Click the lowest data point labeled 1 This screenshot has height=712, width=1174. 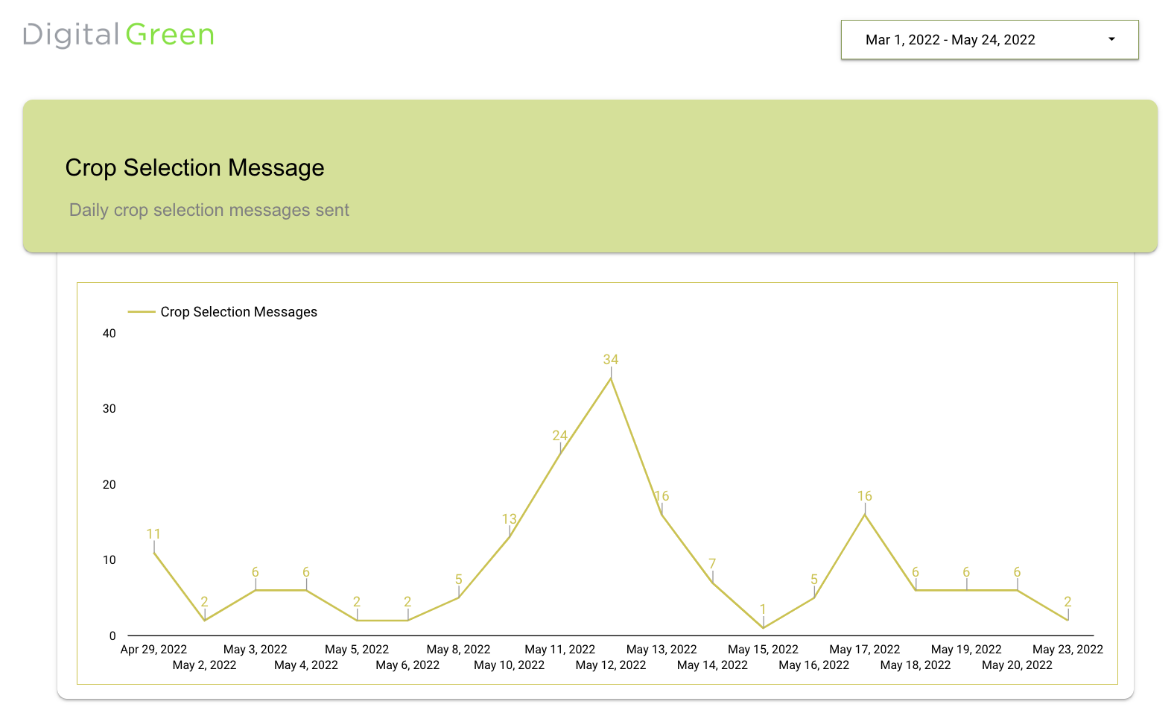pyautogui.click(x=763, y=627)
